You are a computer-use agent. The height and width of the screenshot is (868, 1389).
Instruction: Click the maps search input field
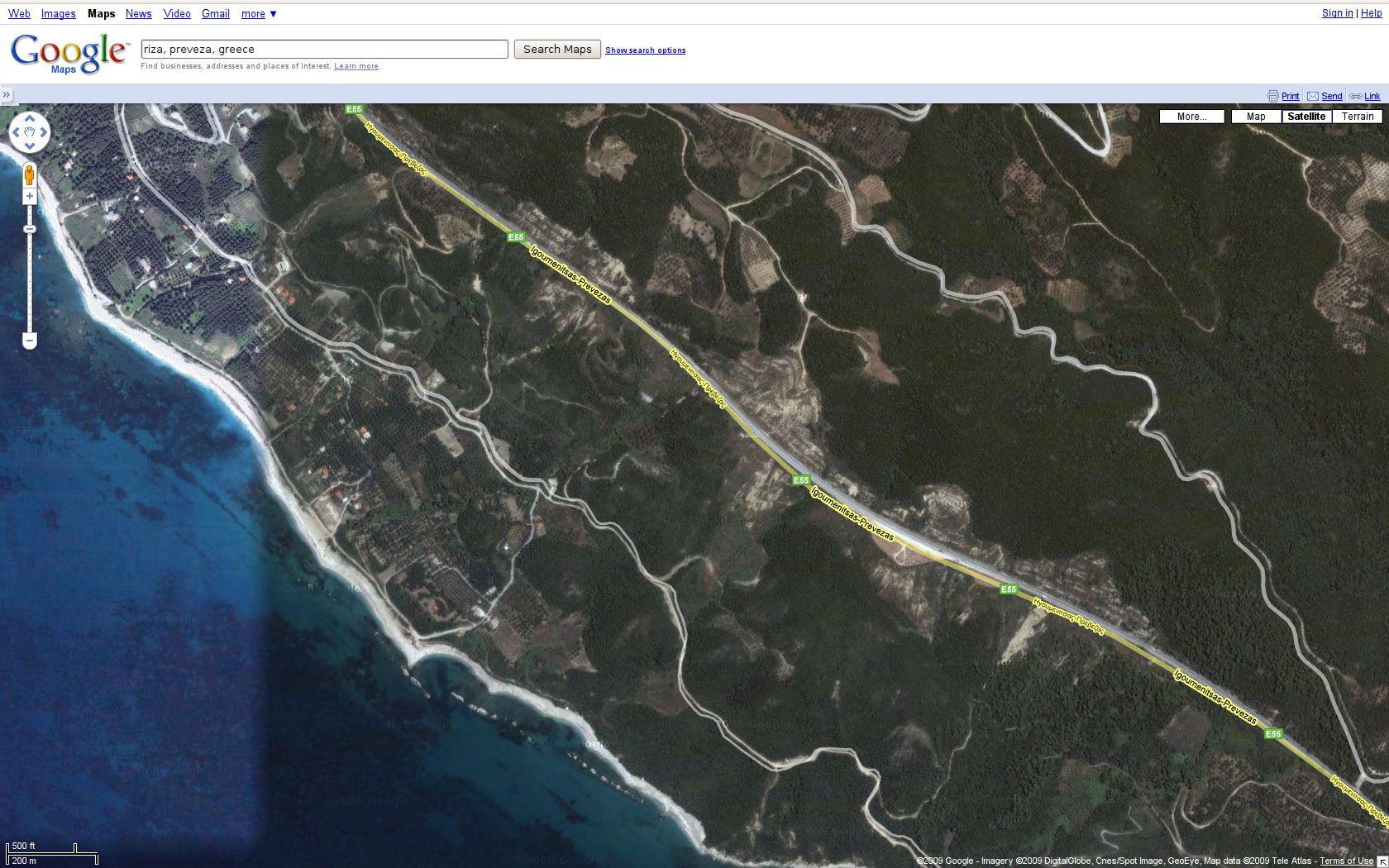coord(324,50)
